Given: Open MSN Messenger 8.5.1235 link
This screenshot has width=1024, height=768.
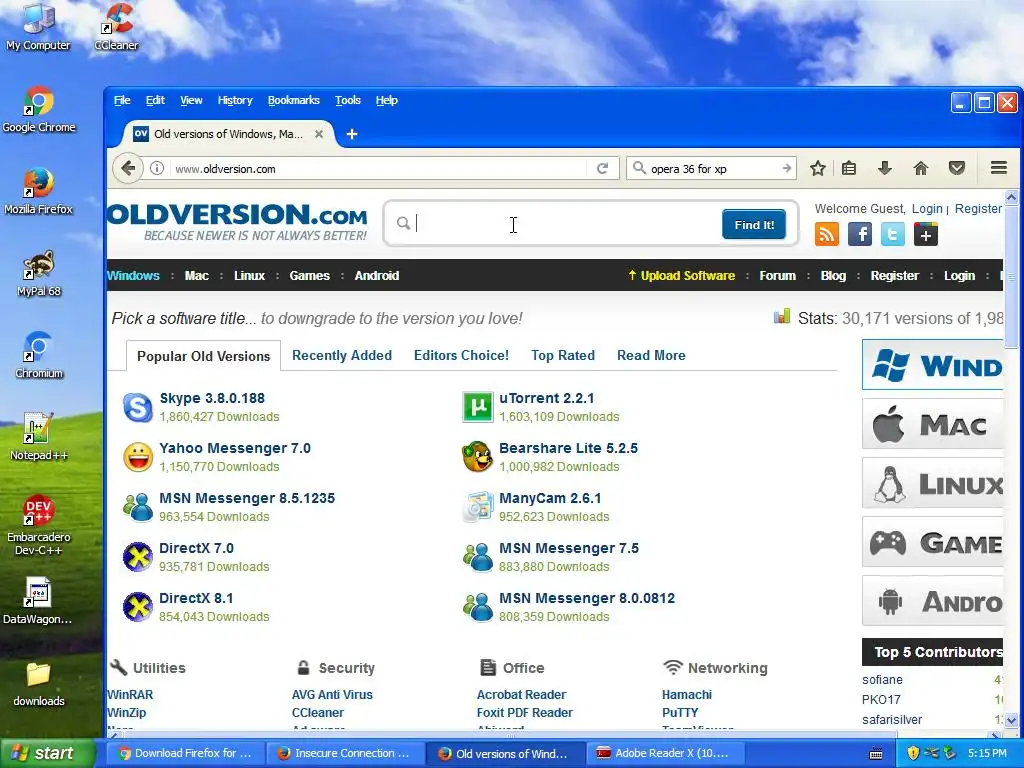Looking at the screenshot, I should click(247, 498).
